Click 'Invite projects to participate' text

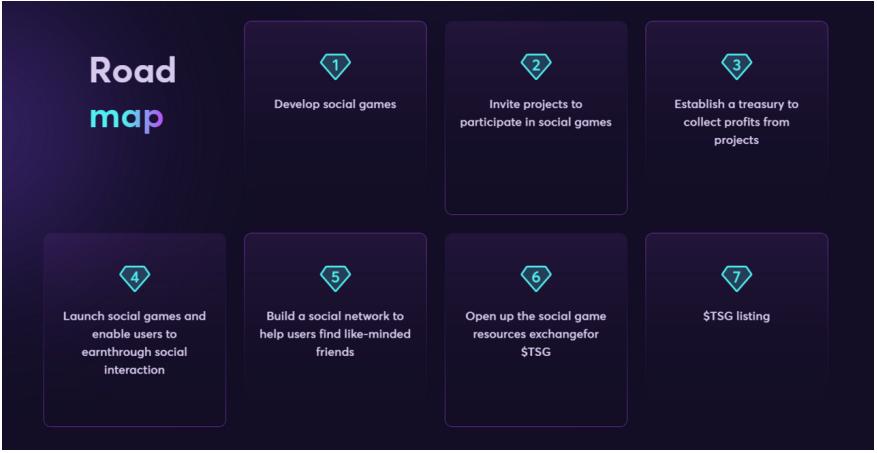[x=536, y=113]
